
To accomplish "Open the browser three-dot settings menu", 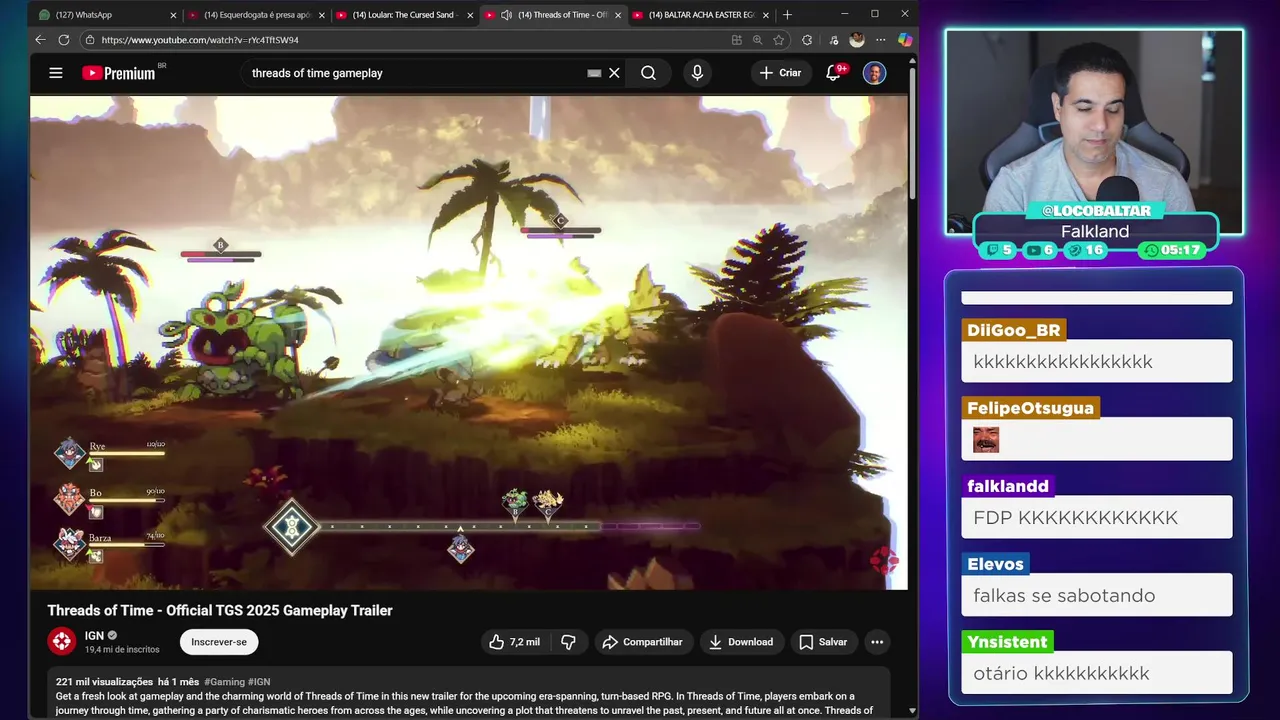I will pos(880,40).
